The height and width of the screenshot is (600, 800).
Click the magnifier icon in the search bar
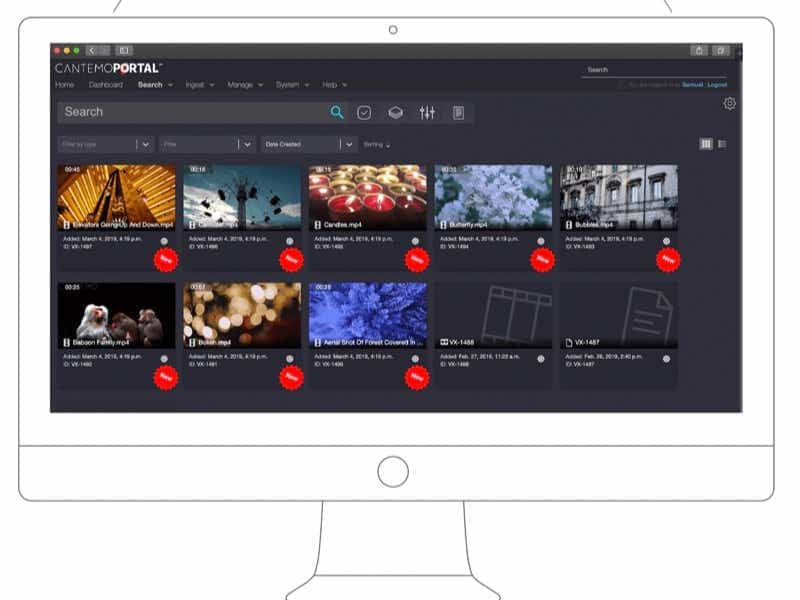point(337,112)
